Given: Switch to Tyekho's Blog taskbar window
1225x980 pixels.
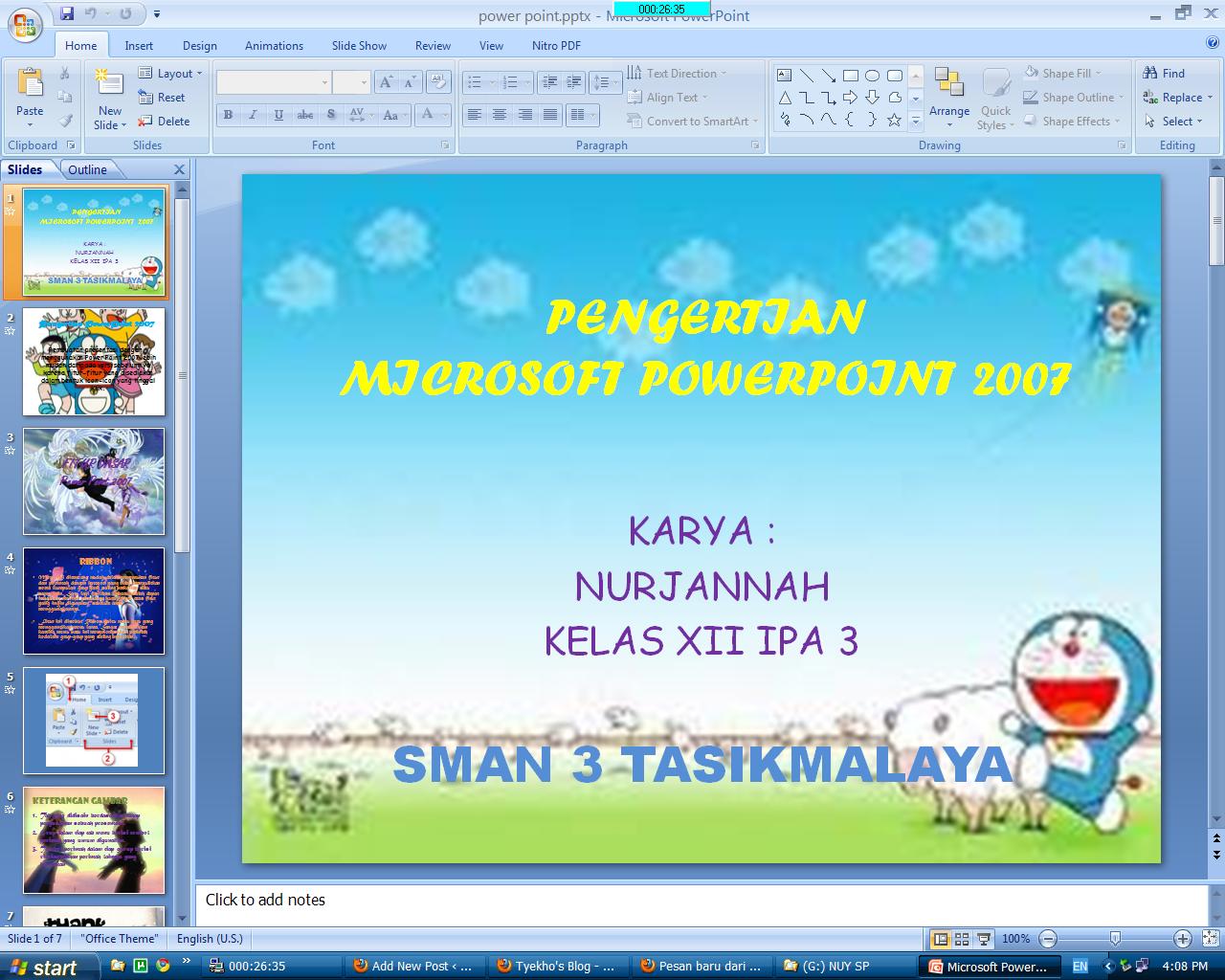Looking at the screenshot, I should [x=557, y=967].
